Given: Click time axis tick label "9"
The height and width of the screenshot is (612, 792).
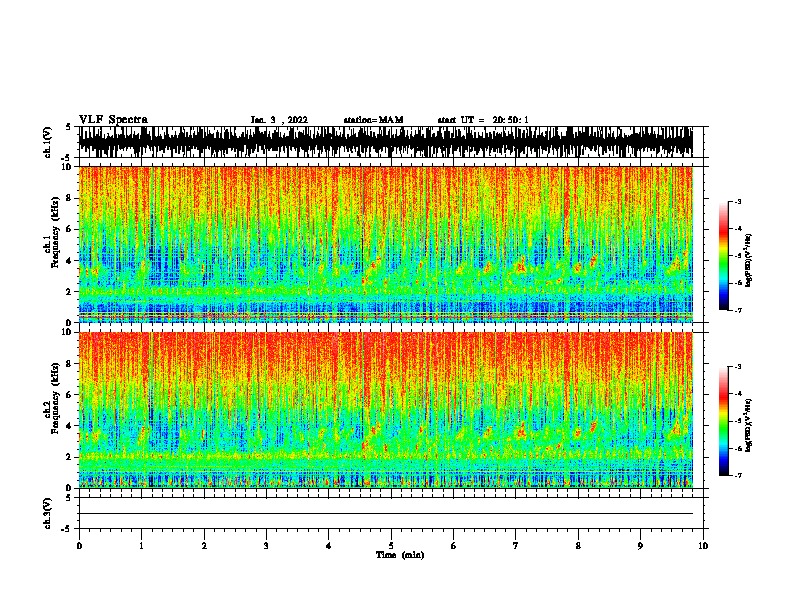Looking at the screenshot, I should [x=640, y=546].
